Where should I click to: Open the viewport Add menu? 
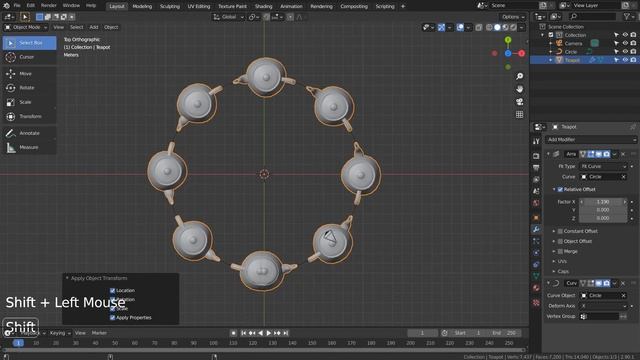click(94, 27)
